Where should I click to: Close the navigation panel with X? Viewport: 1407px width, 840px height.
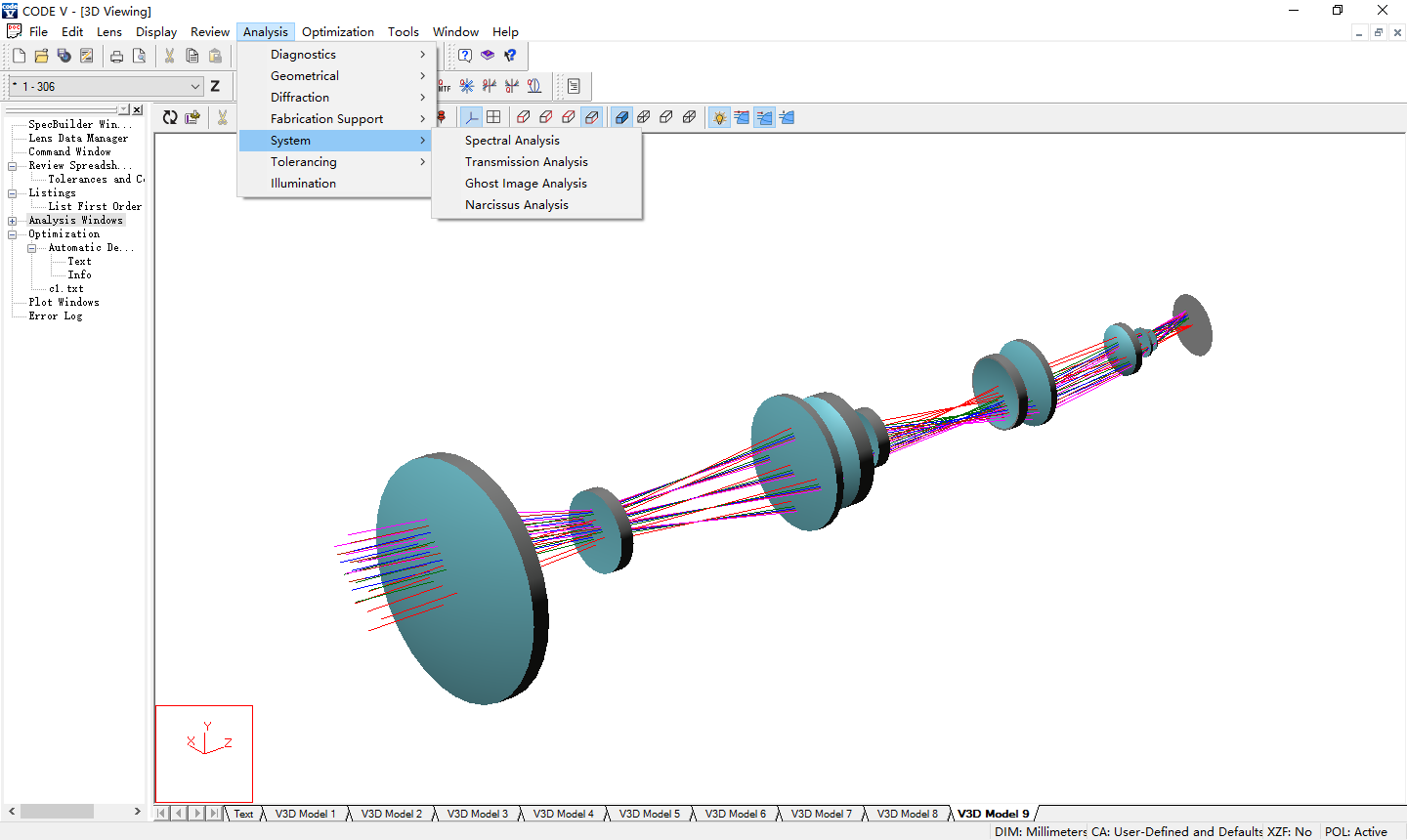(x=138, y=109)
